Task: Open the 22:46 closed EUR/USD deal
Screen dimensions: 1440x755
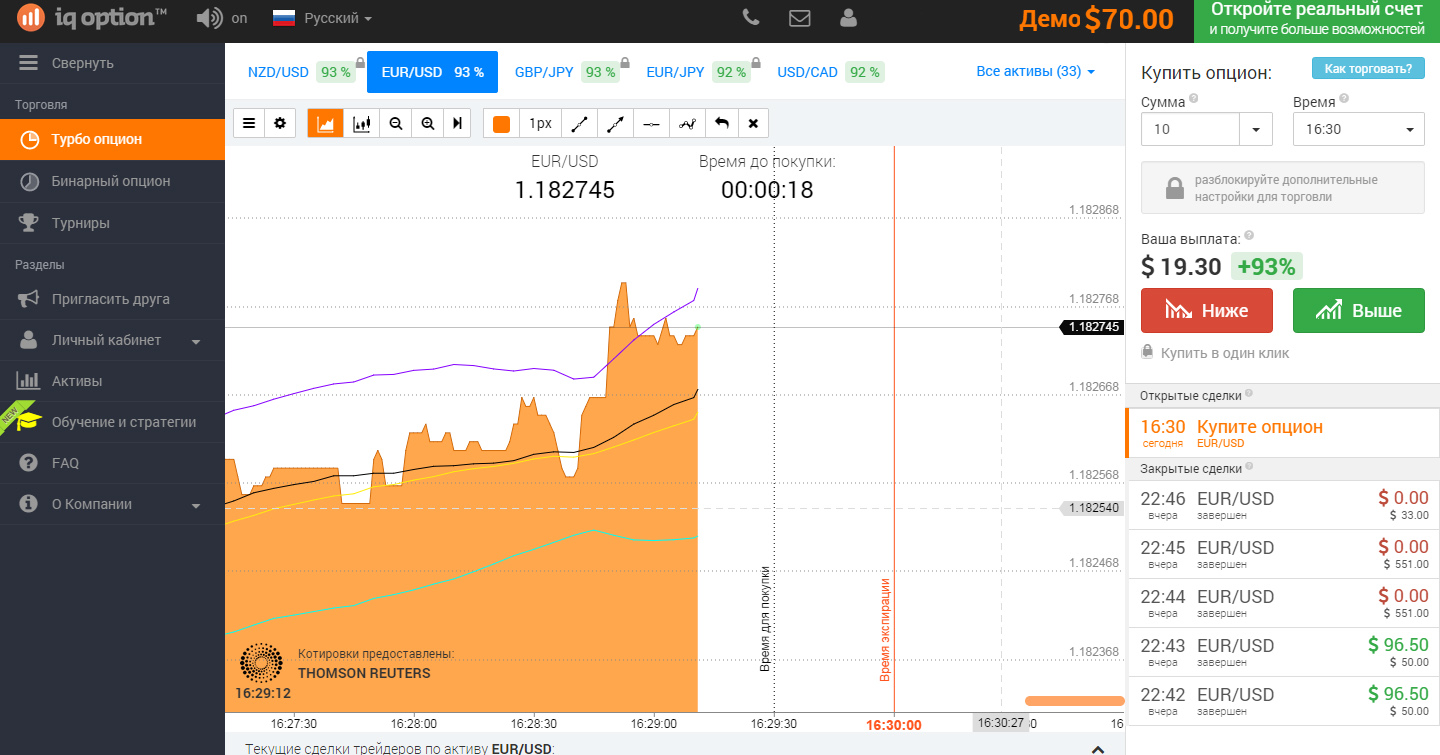Action: (1284, 505)
